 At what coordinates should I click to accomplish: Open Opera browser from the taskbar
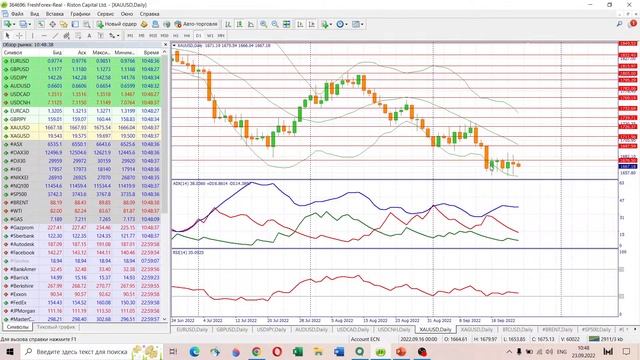(x=277, y=351)
